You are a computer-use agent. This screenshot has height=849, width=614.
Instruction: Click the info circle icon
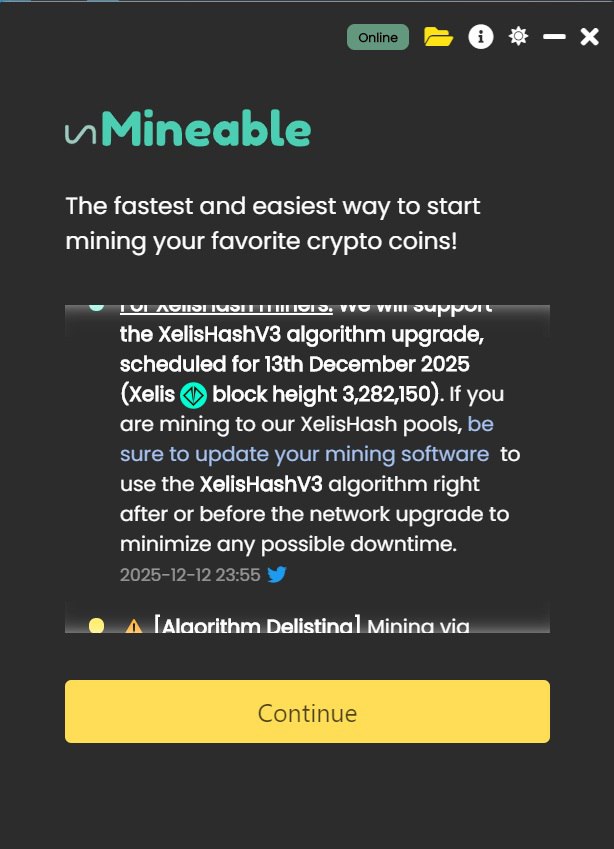click(481, 37)
